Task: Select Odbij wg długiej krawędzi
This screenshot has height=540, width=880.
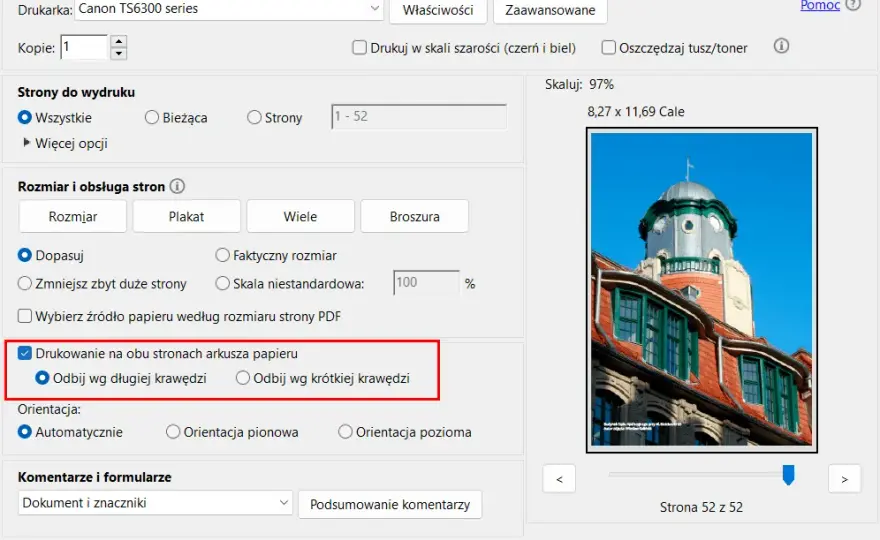Action: point(42,378)
